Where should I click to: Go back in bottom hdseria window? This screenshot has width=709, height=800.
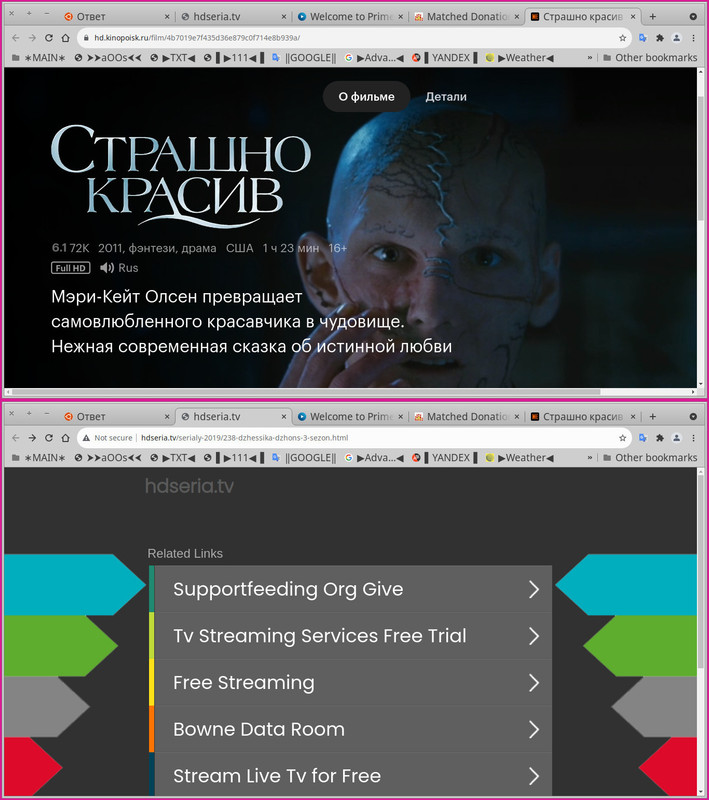click(16, 438)
